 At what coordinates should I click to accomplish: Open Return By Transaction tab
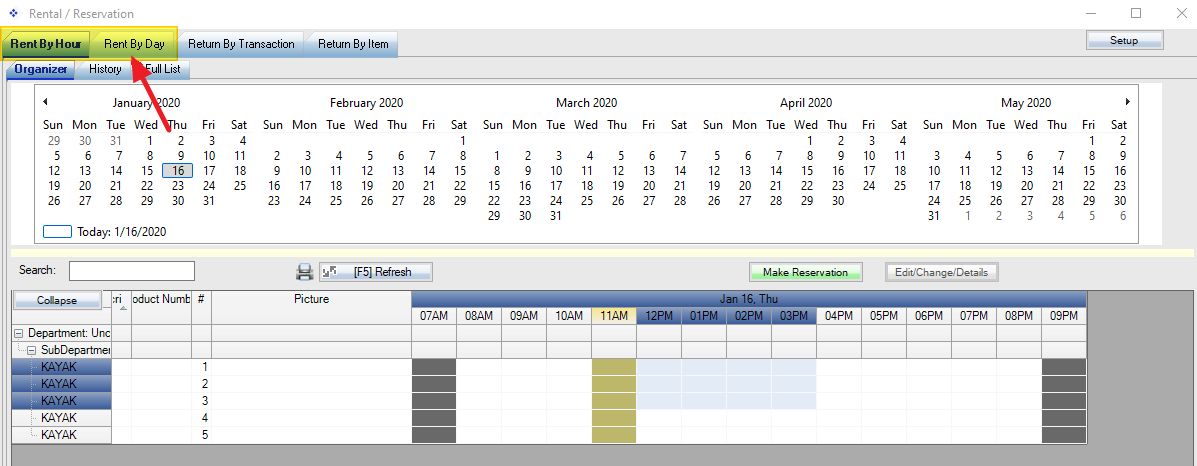(x=241, y=44)
